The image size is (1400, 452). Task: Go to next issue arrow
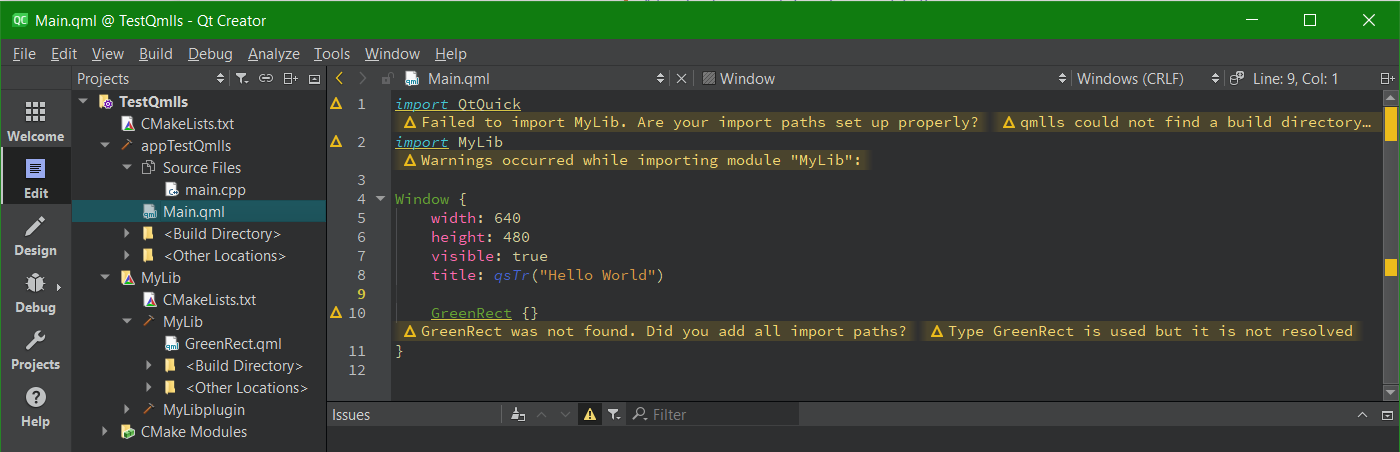click(x=564, y=414)
